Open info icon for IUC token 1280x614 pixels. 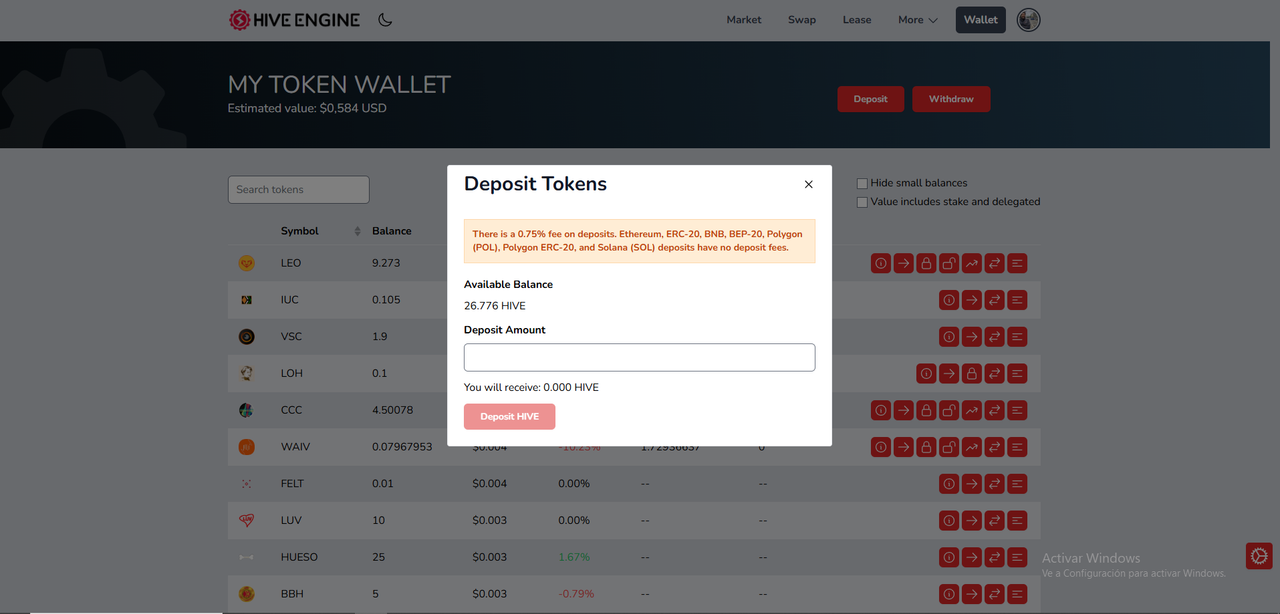(949, 300)
